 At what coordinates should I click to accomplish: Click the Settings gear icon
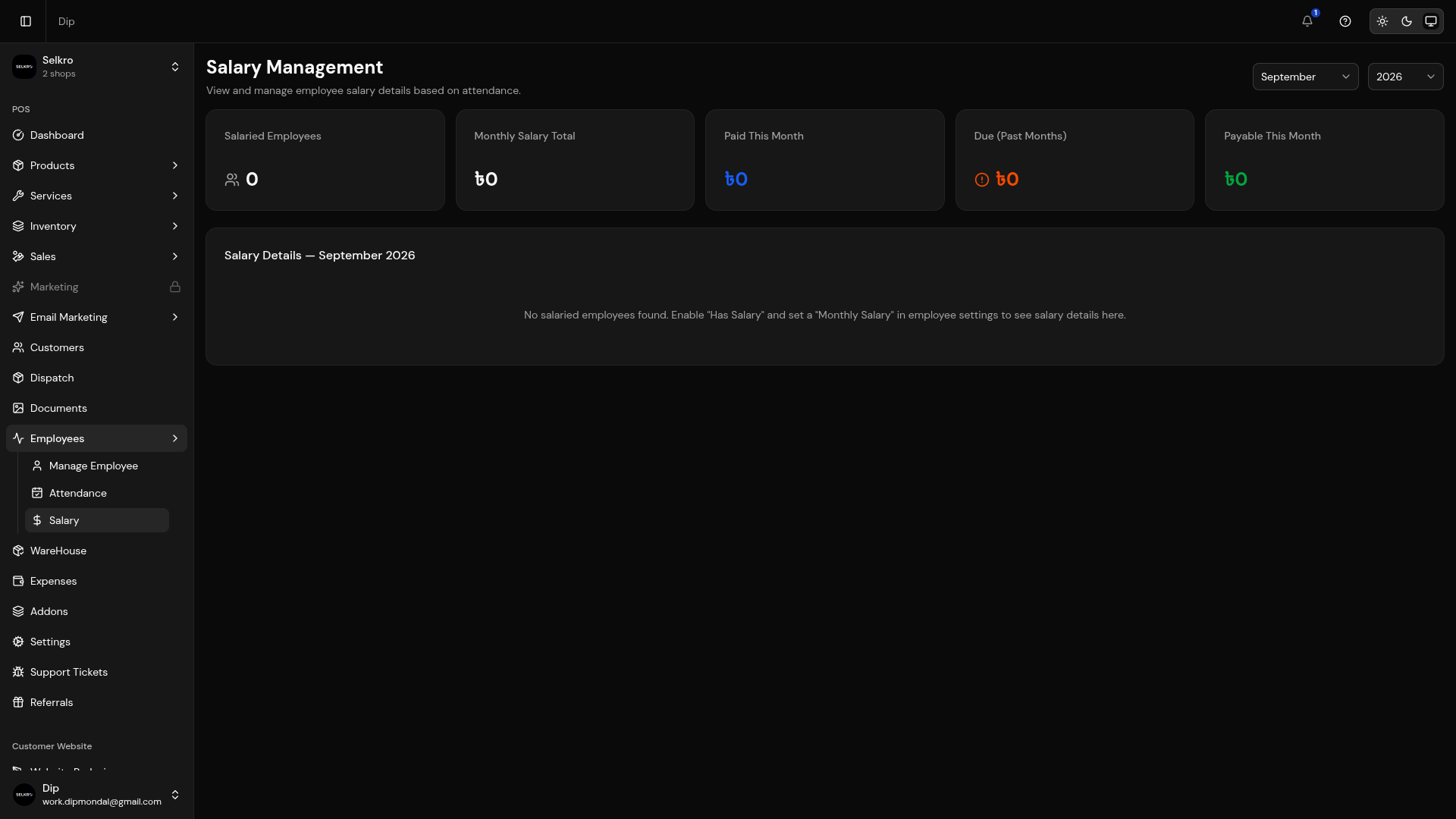18,642
